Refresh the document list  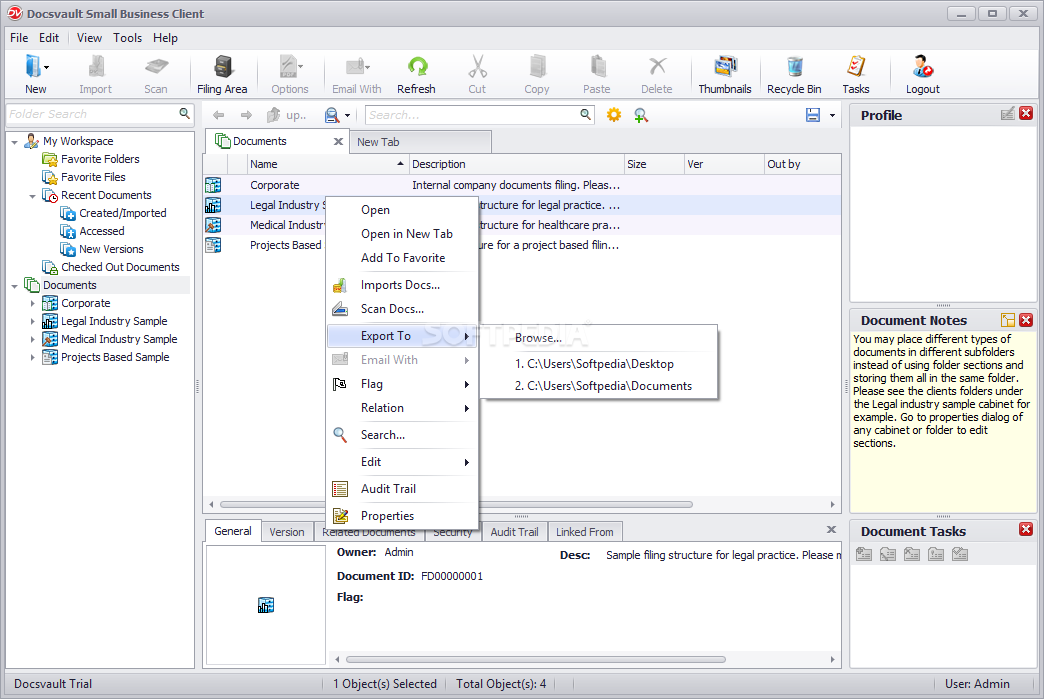(x=416, y=75)
